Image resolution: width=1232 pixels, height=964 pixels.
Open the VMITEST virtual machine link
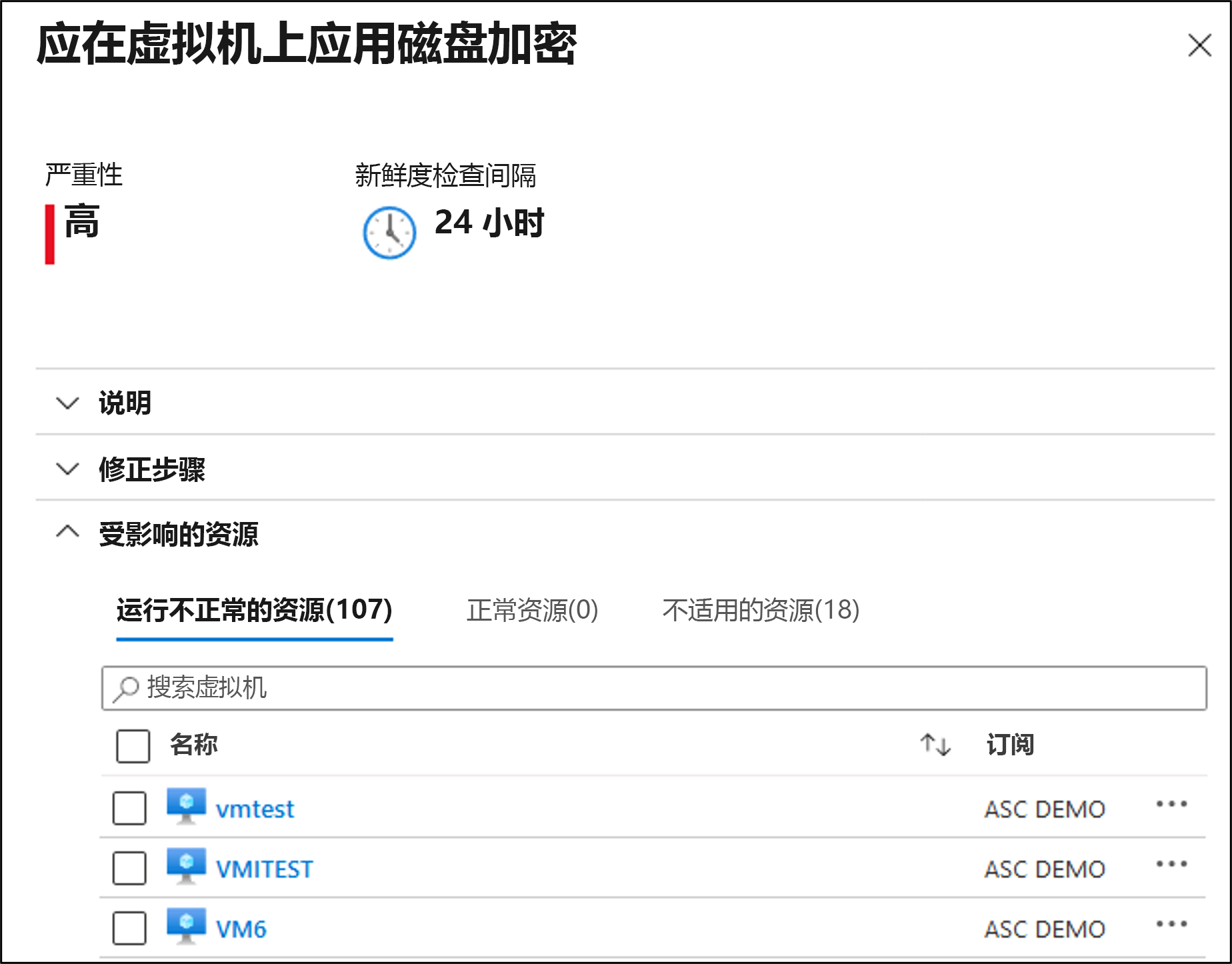tap(264, 869)
